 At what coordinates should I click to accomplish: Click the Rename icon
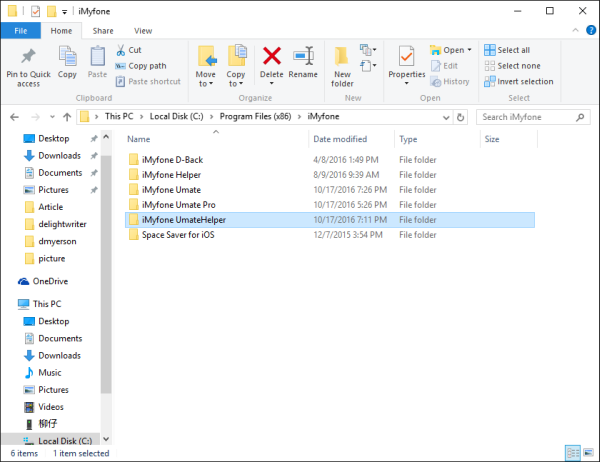303,56
